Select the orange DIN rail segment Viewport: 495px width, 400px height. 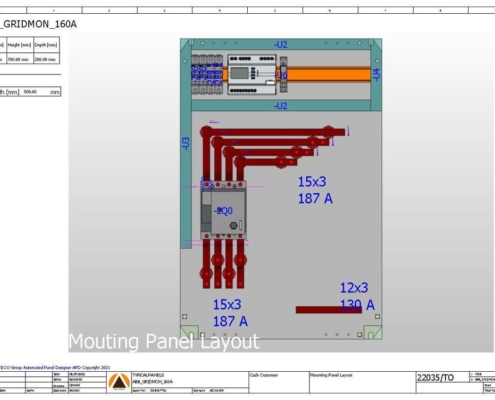click(x=328, y=74)
